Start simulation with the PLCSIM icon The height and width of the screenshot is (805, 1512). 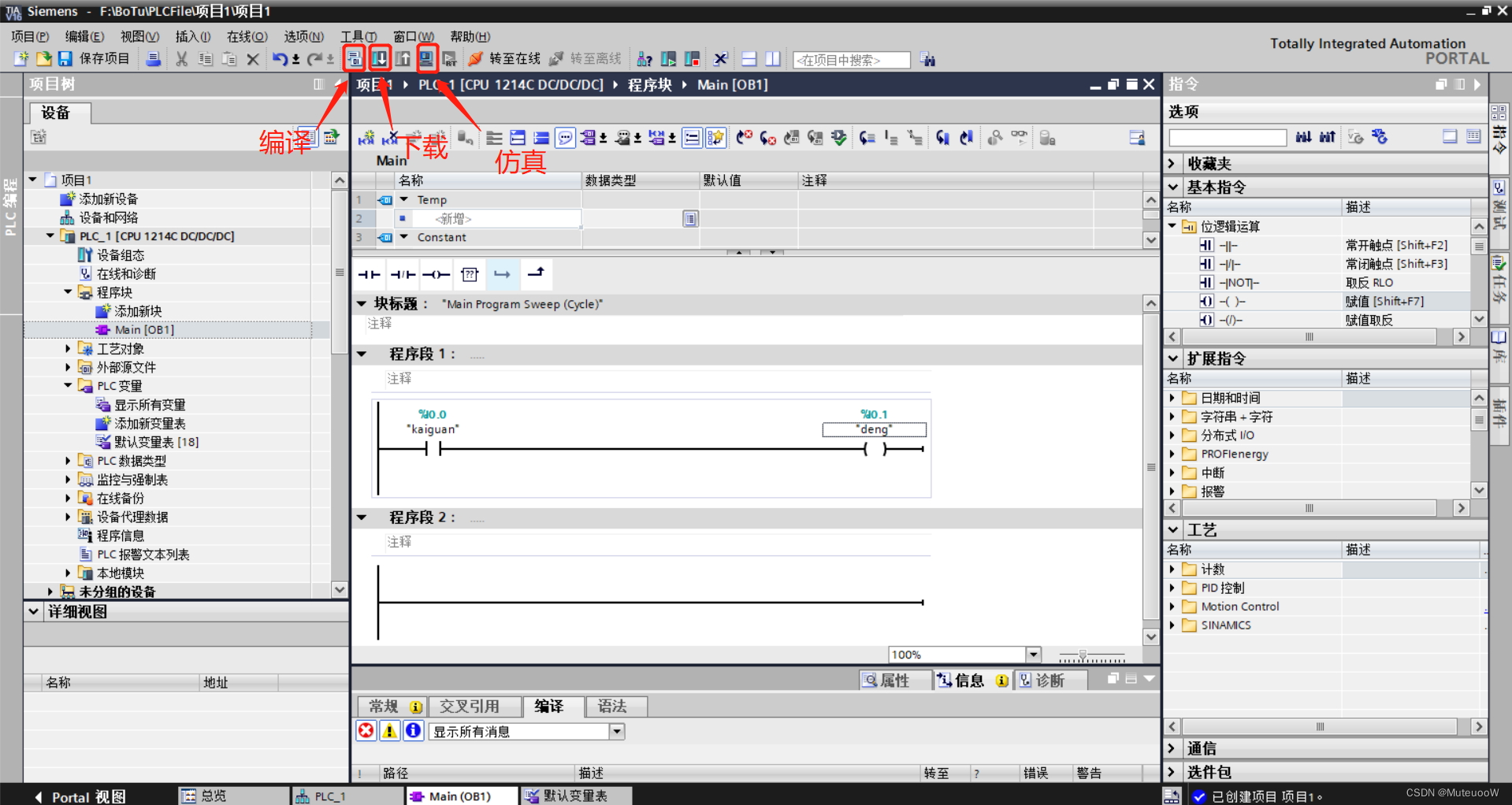(x=427, y=59)
